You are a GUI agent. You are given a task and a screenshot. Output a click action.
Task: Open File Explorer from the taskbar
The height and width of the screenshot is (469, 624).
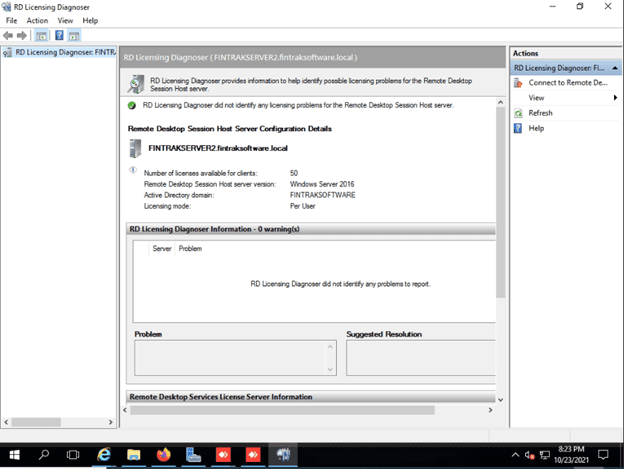(134, 454)
